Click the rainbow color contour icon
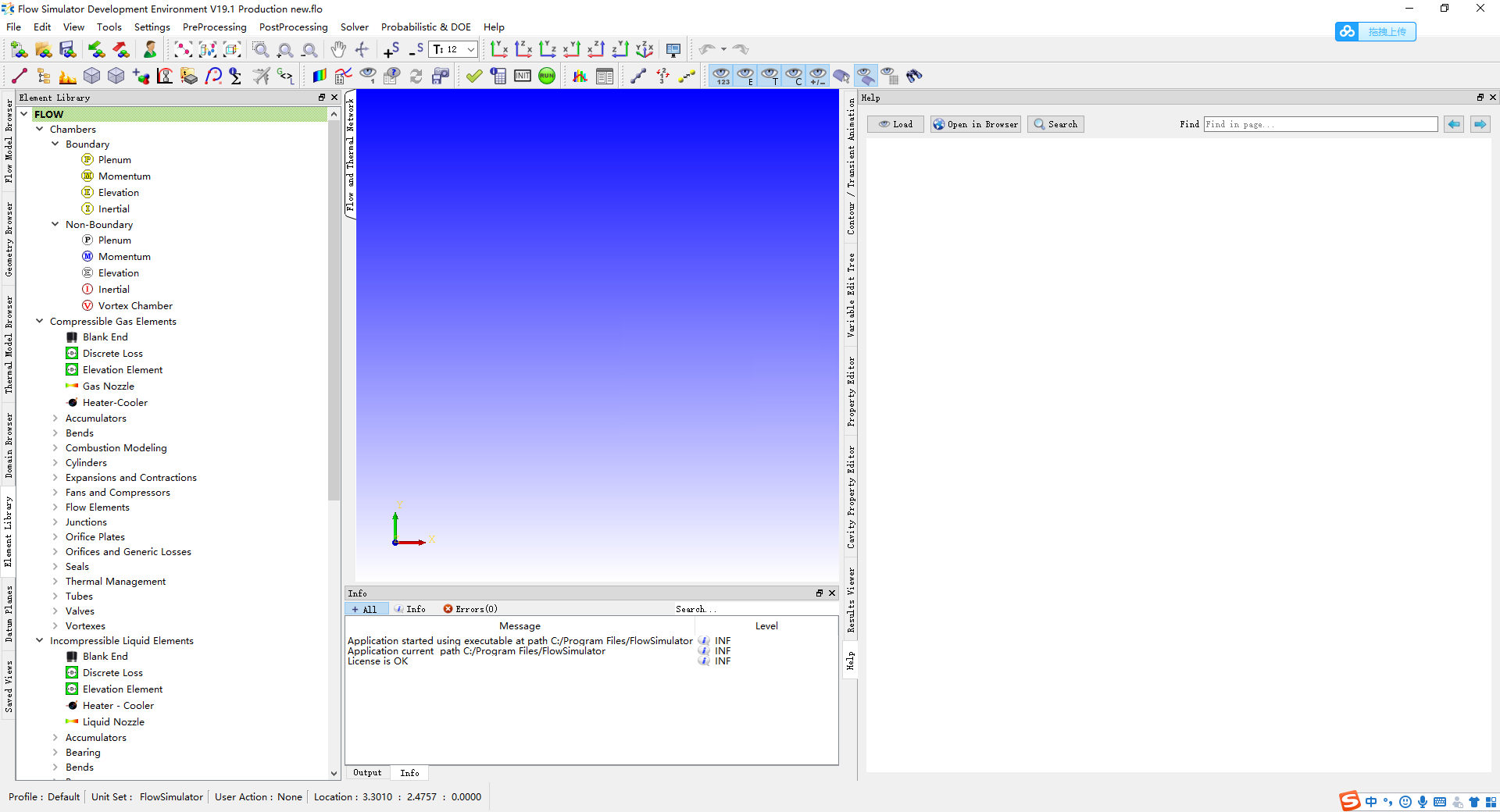 [319, 76]
